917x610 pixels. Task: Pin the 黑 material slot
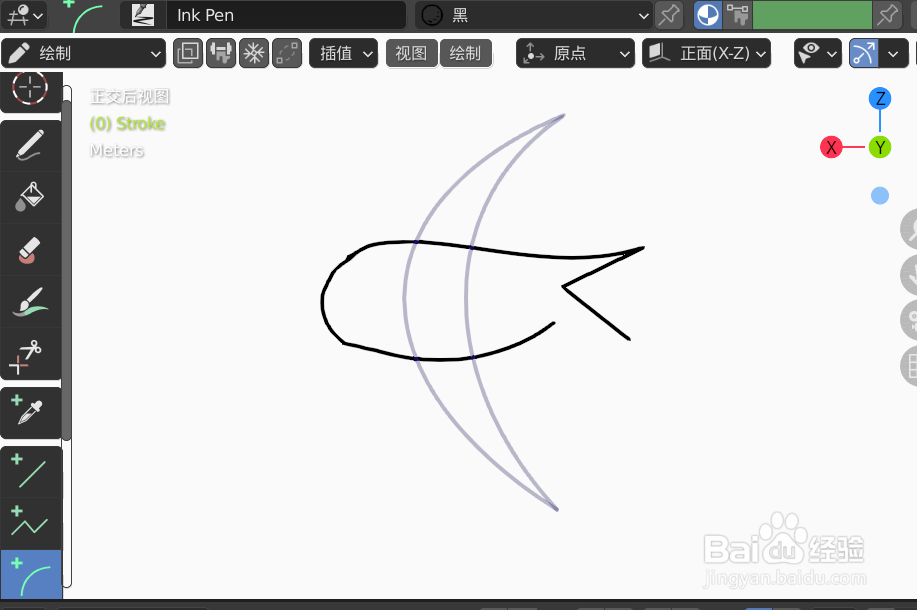pyautogui.click(x=668, y=15)
